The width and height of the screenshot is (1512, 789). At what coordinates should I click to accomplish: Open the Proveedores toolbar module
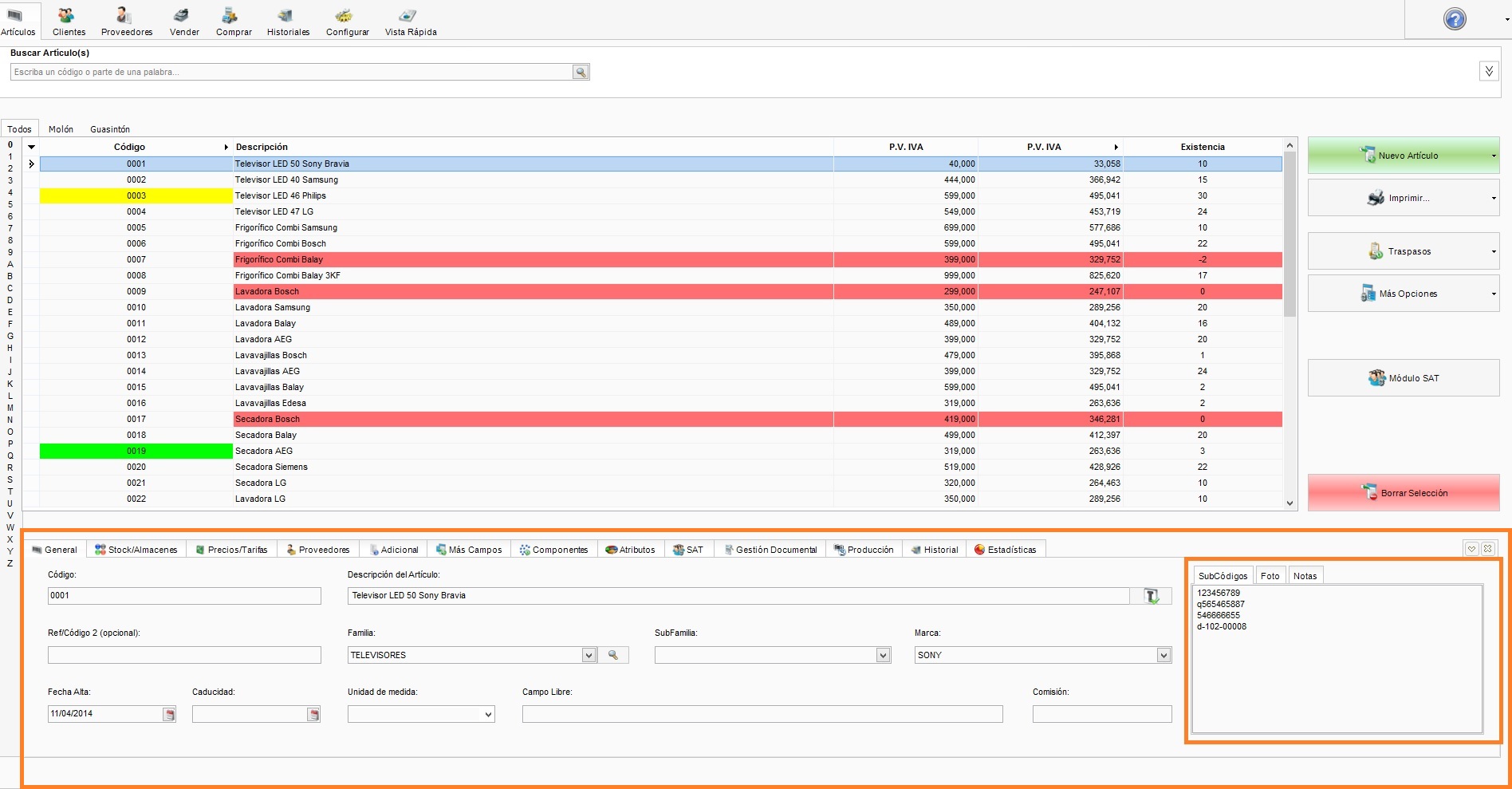pos(126,21)
